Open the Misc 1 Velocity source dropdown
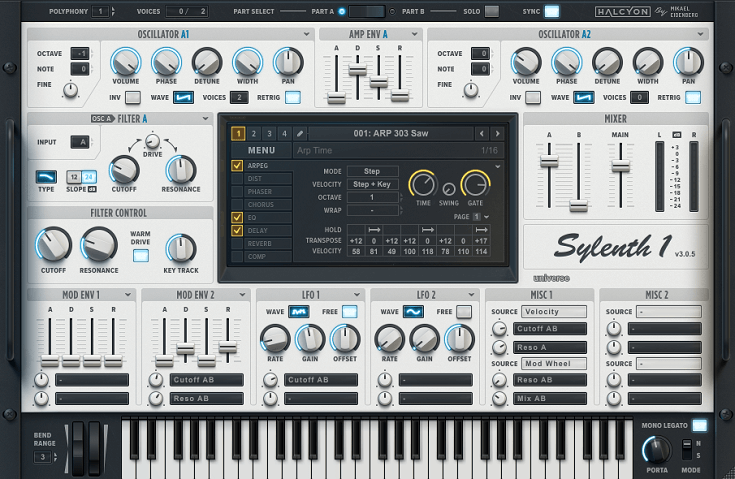Screen dimensions: 735x479 coord(554,312)
